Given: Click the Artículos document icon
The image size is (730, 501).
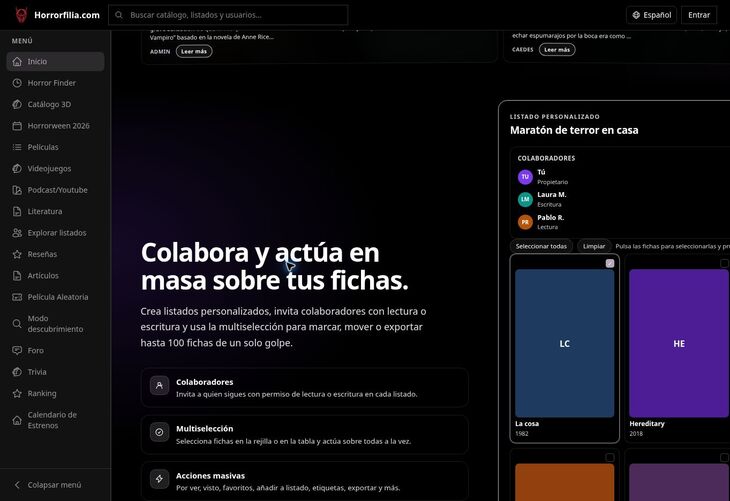Looking at the screenshot, I should [x=17, y=276].
